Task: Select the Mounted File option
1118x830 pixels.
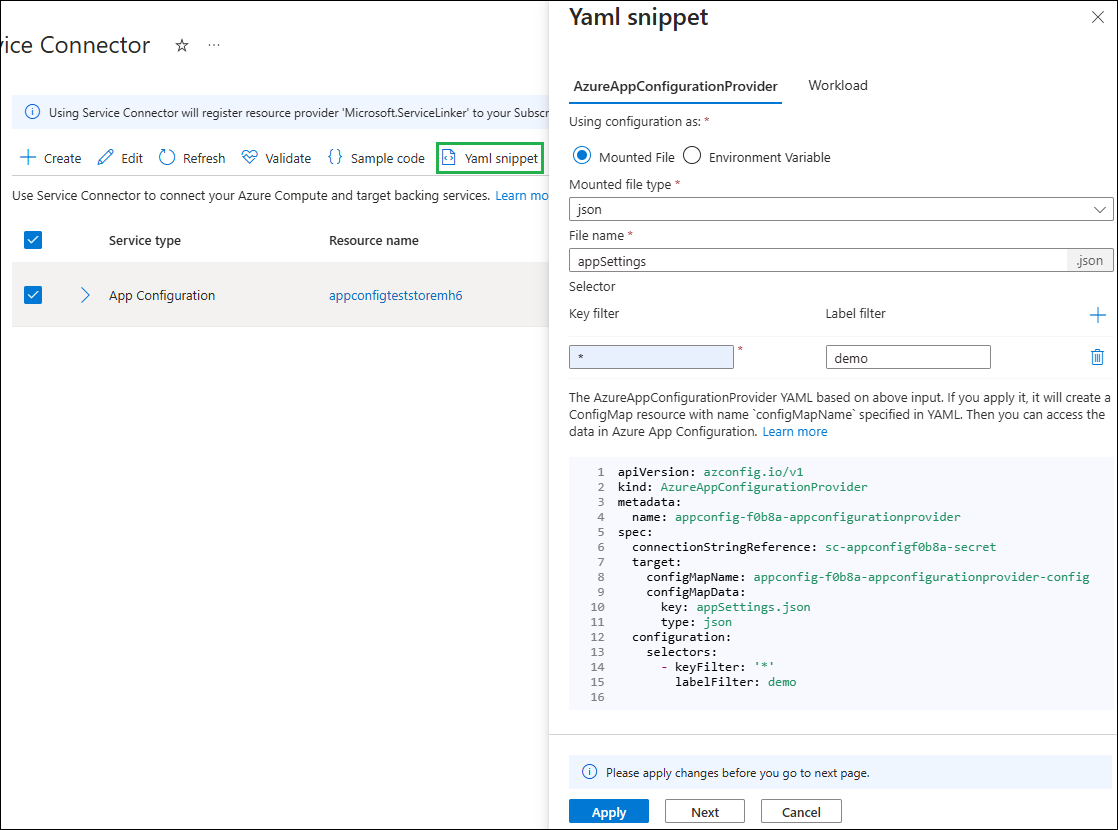Action: [581, 156]
